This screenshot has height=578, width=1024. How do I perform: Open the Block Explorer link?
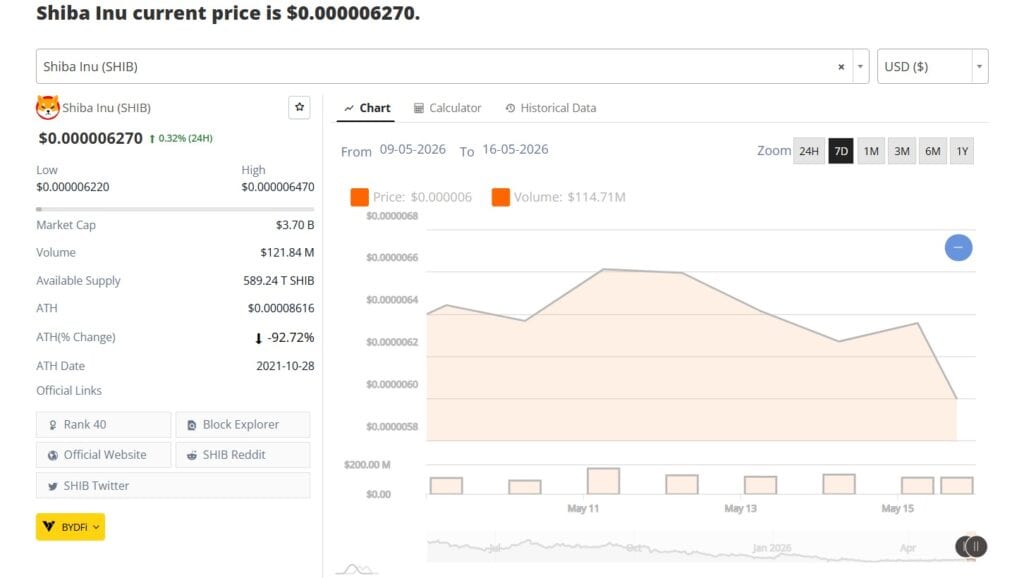242,425
